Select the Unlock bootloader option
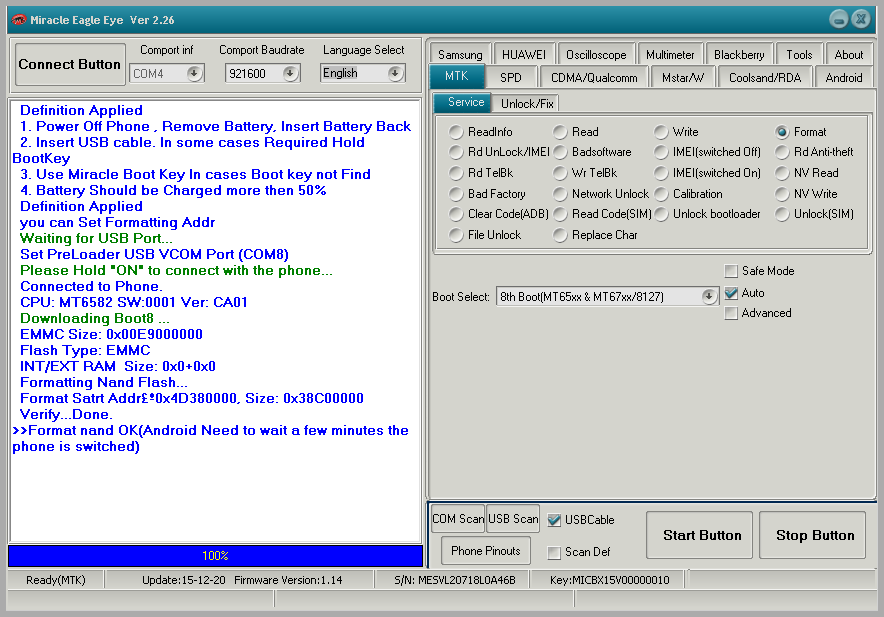This screenshot has height=617, width=884. (x=661, y=214)
